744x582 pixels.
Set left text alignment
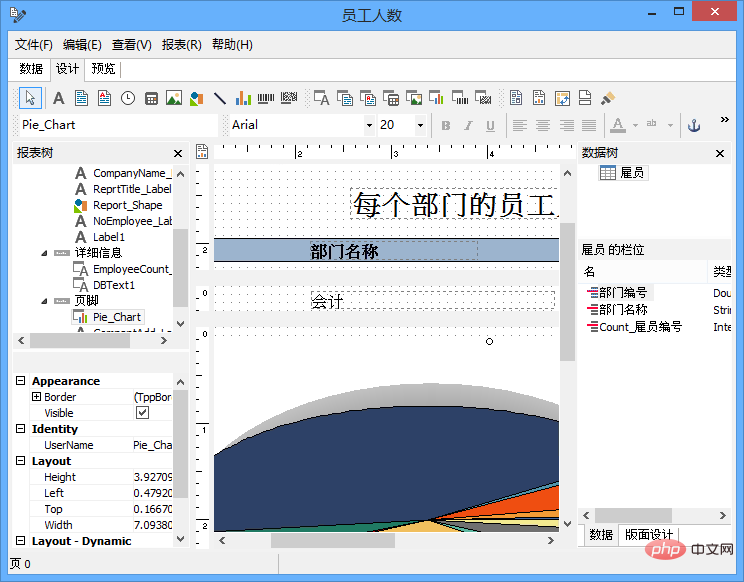(x=520, y=125)
